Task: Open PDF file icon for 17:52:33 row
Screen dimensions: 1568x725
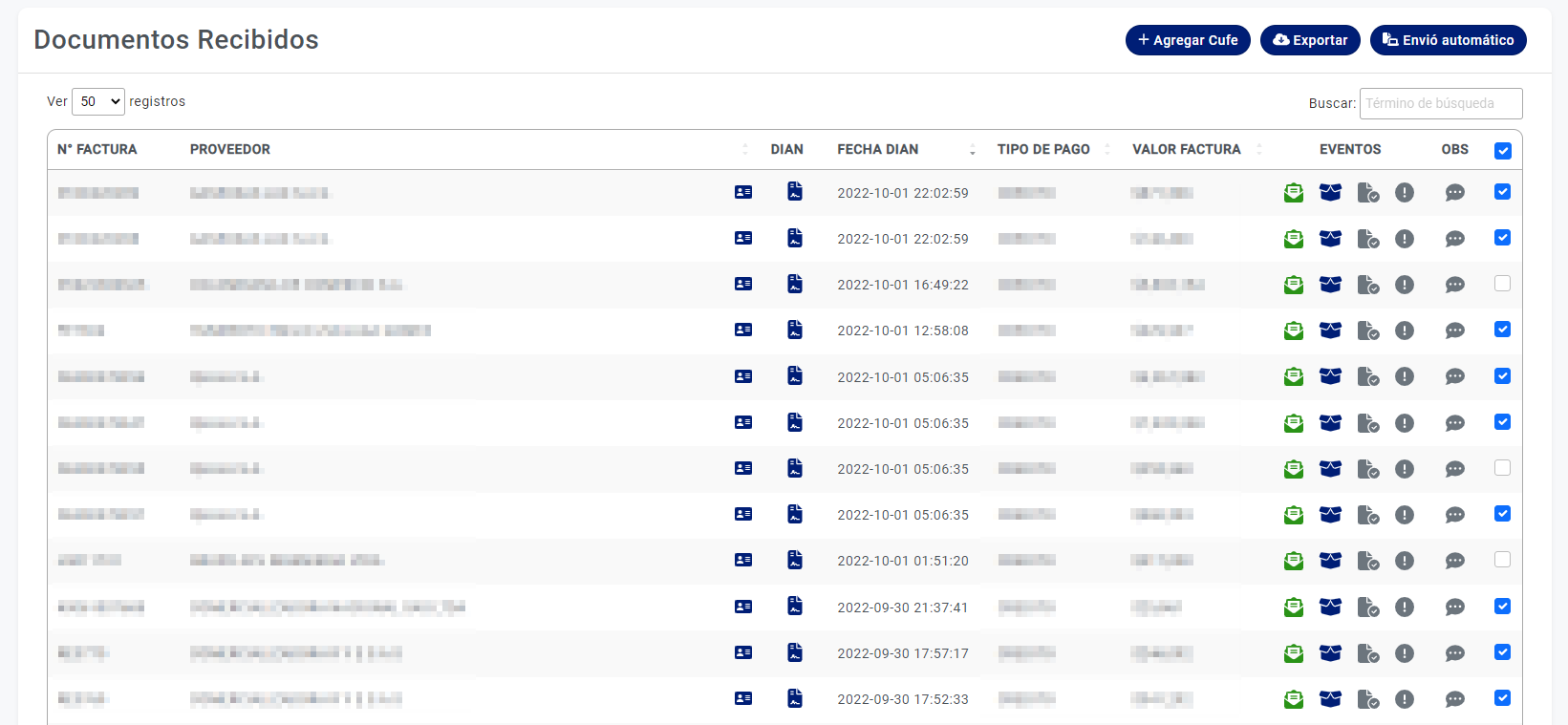Action: [x=794, y=699]
